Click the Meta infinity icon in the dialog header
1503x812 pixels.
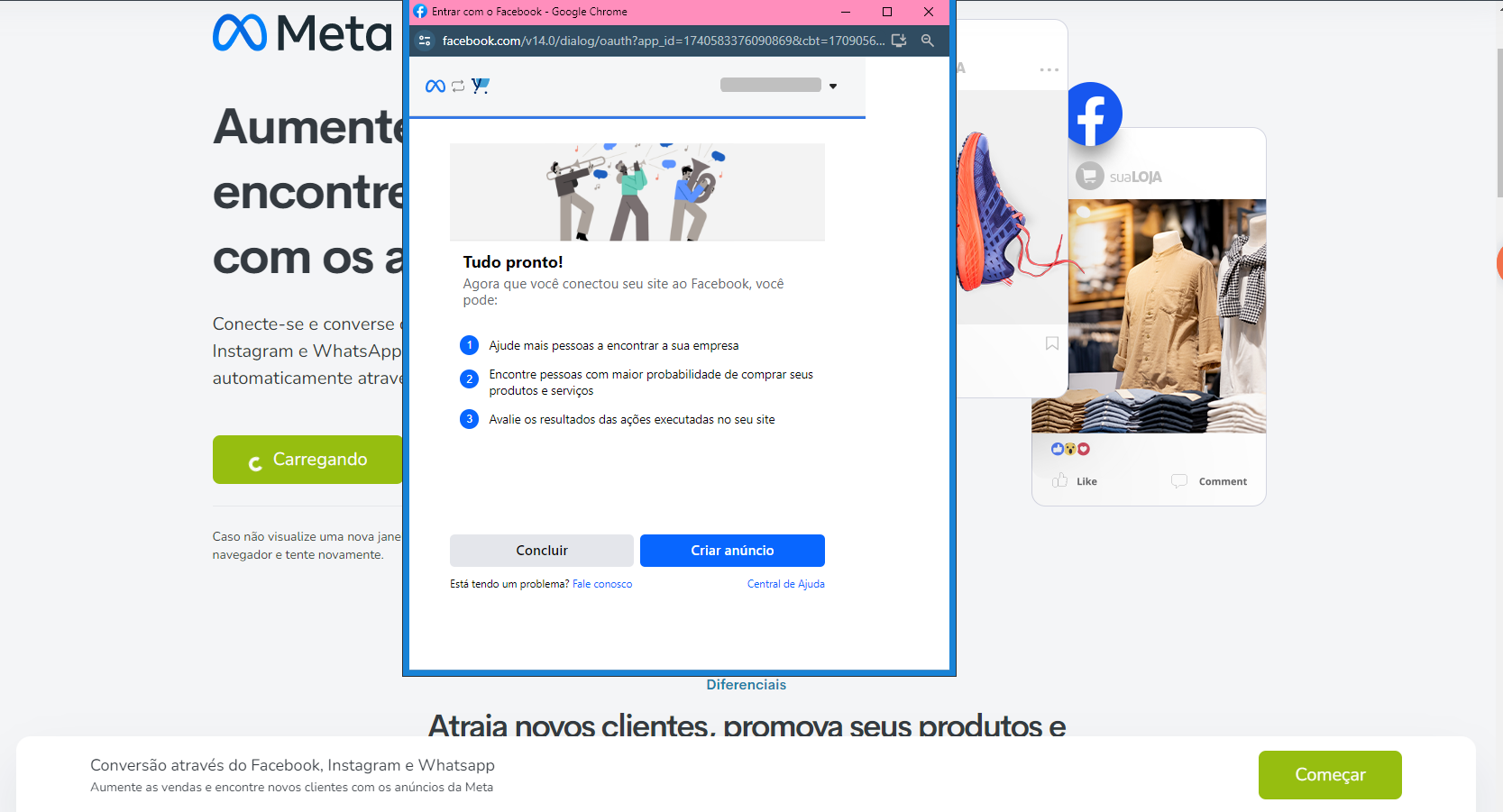point(435,86)
